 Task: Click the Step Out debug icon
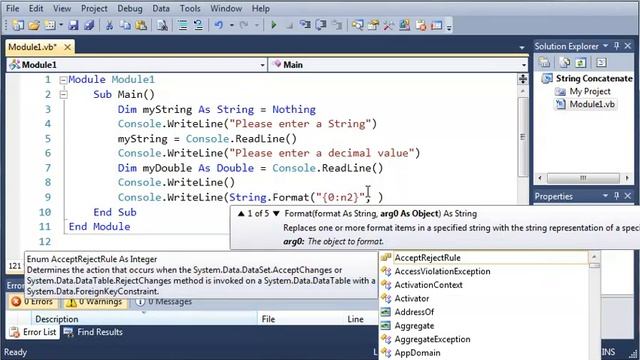click(x=337, y=25)
